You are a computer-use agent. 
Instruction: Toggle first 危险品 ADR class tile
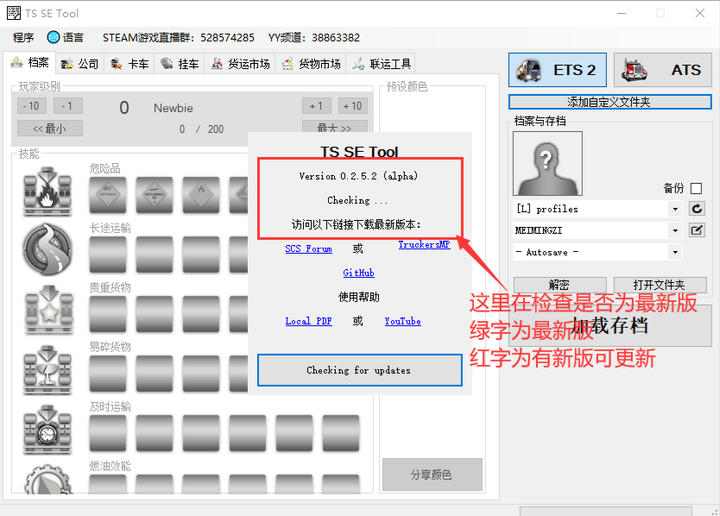(x=108, y=195)
